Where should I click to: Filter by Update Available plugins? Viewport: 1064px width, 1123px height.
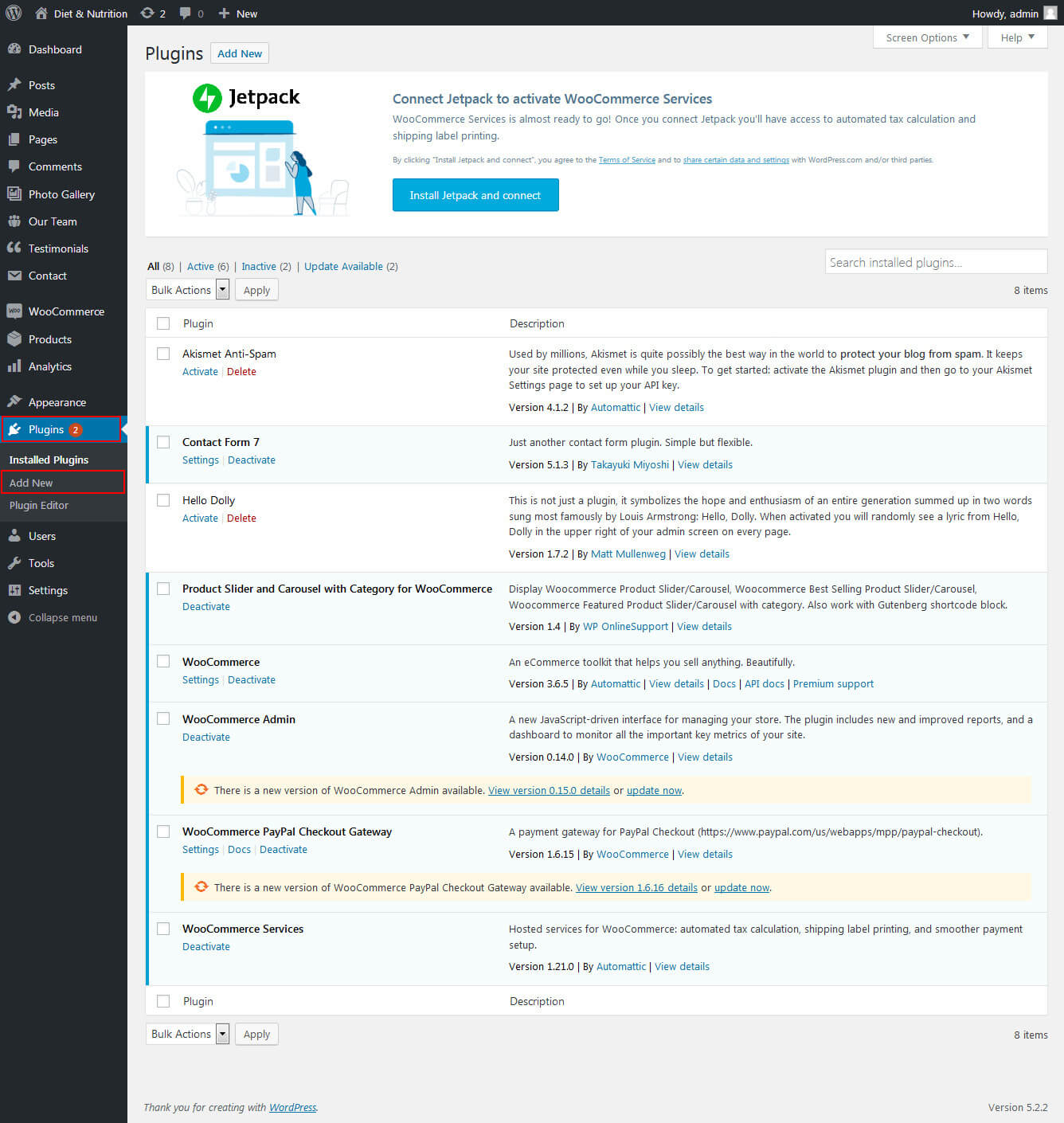[343, 266]
